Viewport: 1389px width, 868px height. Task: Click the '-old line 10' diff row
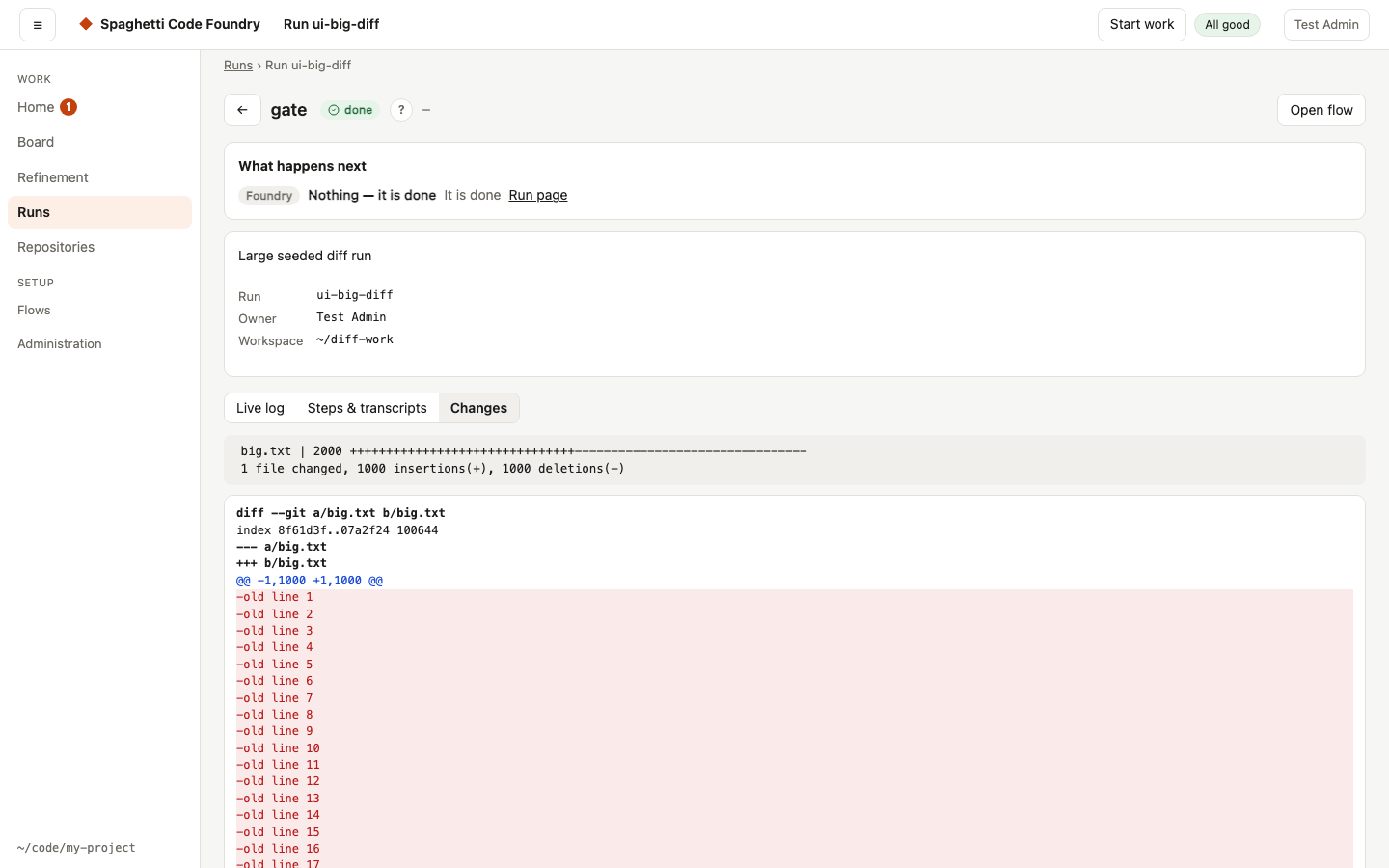(795, 748)
